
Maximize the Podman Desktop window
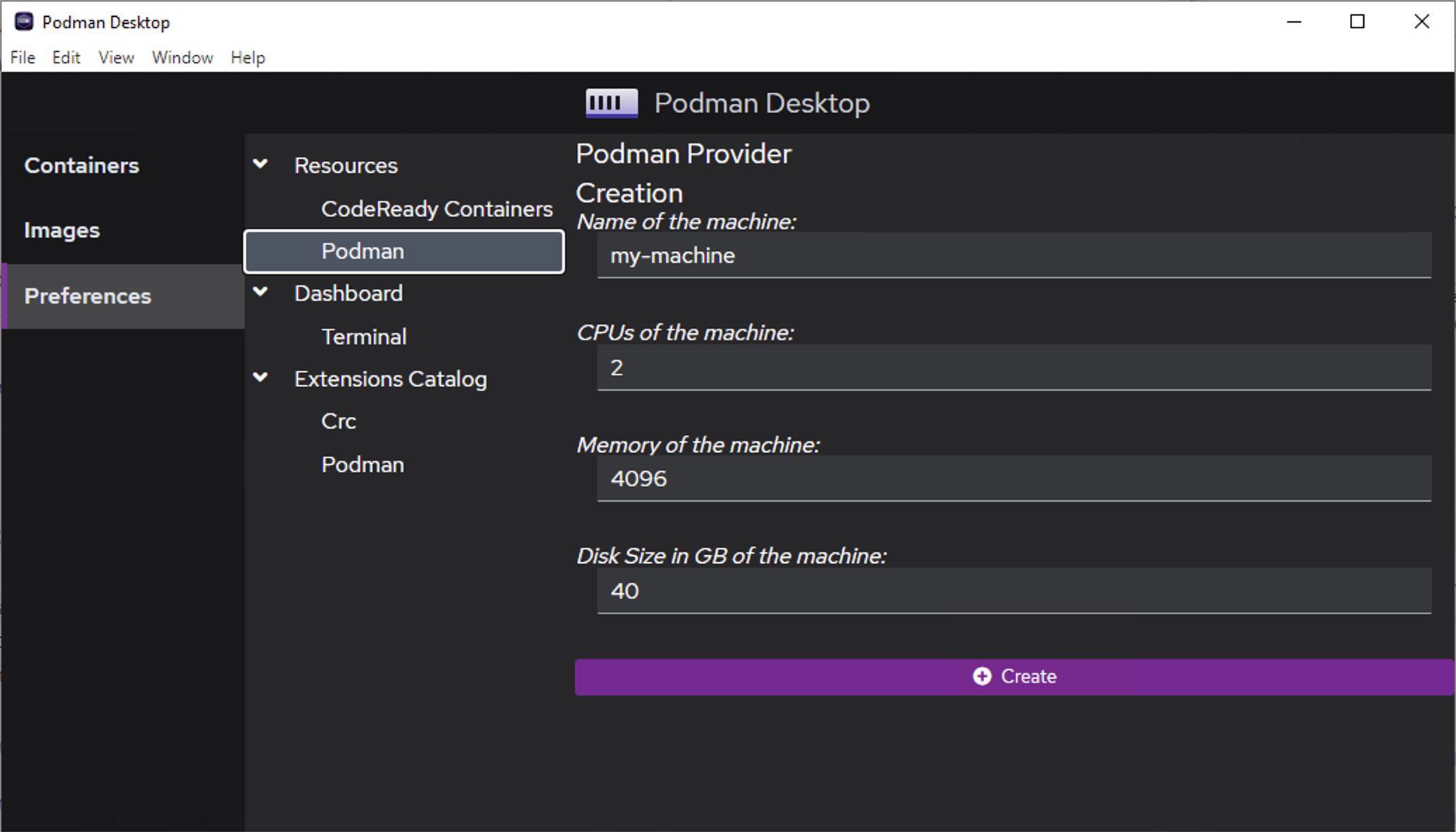pyautogui.click(x=1358, y=22)
